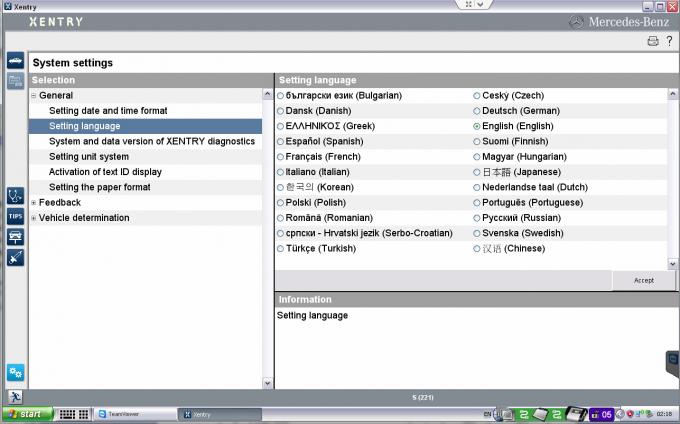Image resolution: width=680 pixels, height=424 pixels.
Task: Click the first keyboard icon in quick launch
Action: coord(67,414)
